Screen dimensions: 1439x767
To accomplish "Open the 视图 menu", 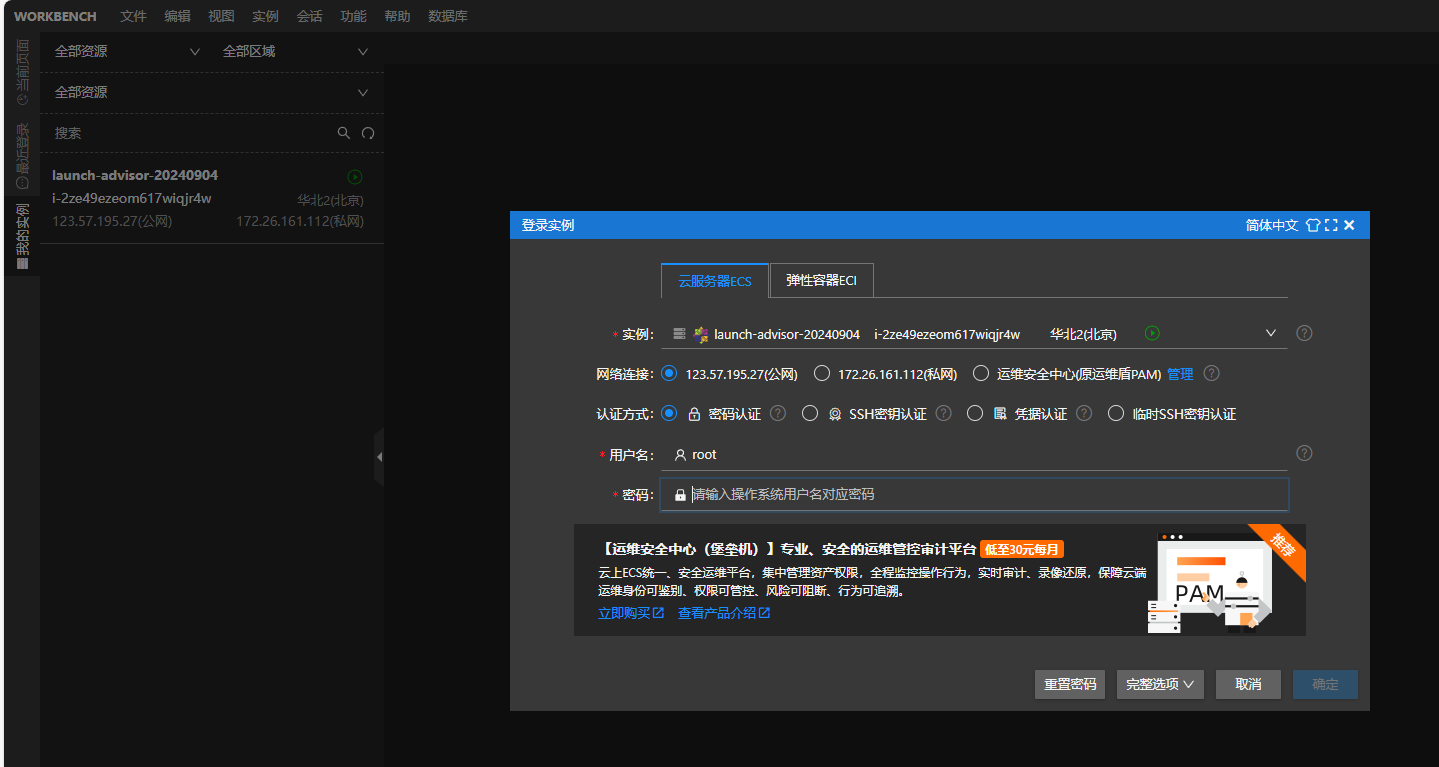I will pyautogui.click(x=221, y=16).
